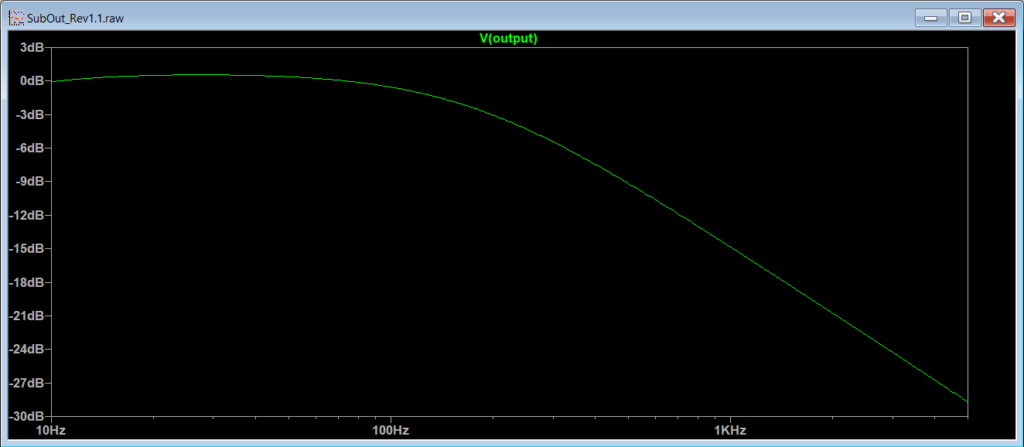Click the 1KHz frequency axis label
Screen dimensions: 1024x447
point(730,431)
